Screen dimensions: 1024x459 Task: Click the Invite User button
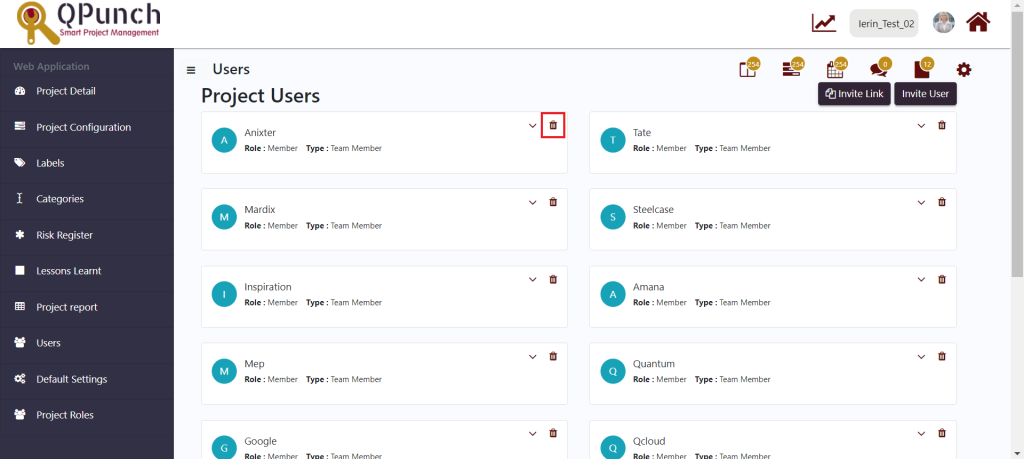point(925,93)
